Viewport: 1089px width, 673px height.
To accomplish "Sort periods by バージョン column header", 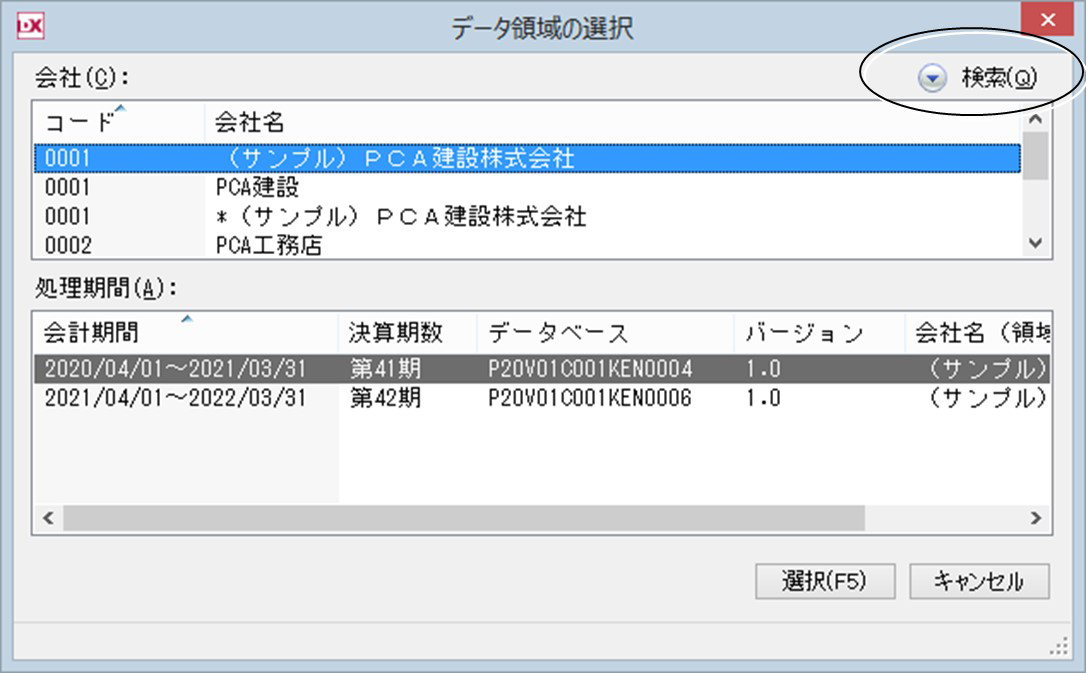I will tap(820, 333).
